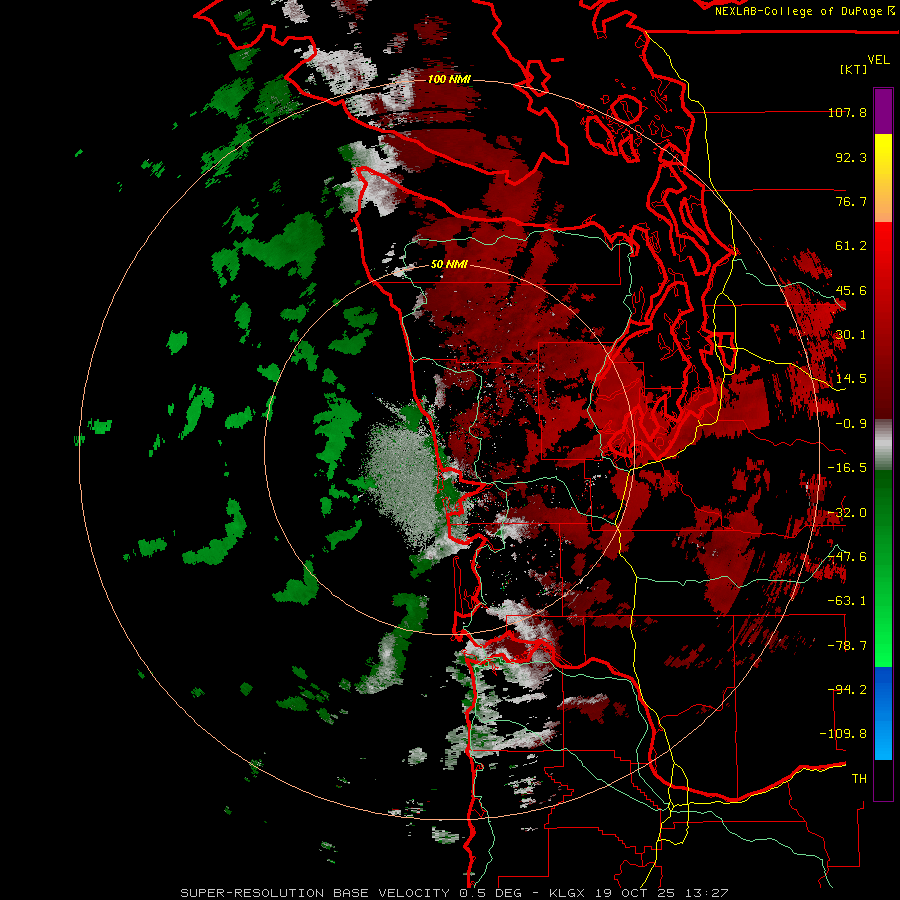Click the yellow segment of the color bar
The height and width of the screenshot is (900, 900).
(x=883, y=155)
